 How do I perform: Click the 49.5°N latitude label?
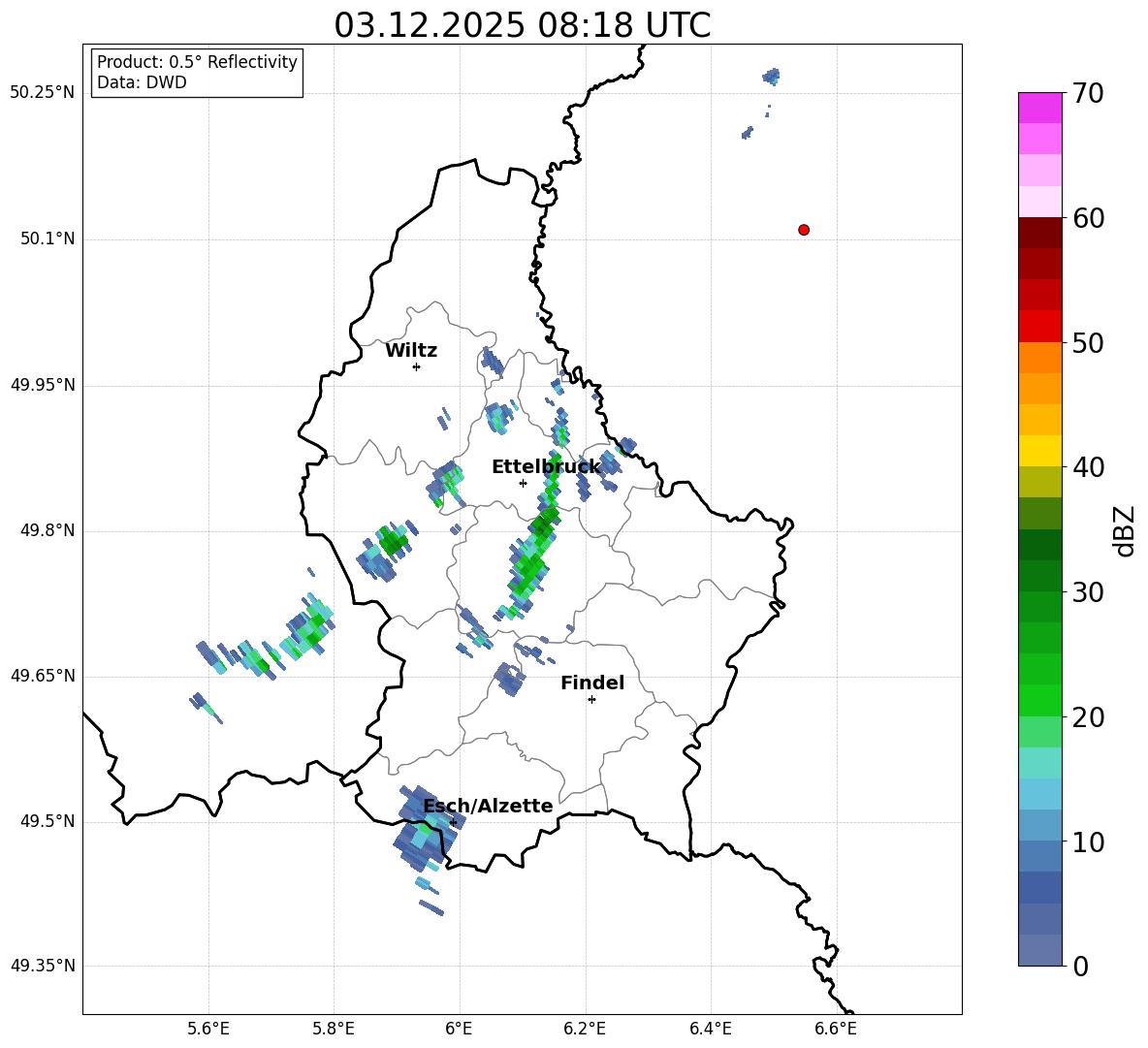coord(48,821)
